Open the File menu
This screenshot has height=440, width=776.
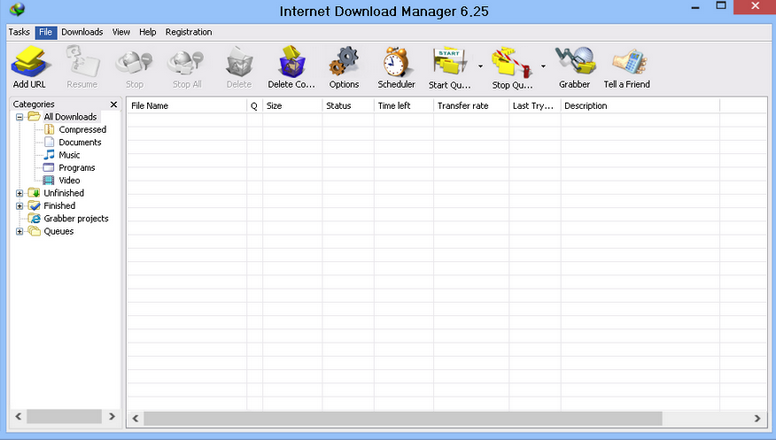[x=46, y=32]
